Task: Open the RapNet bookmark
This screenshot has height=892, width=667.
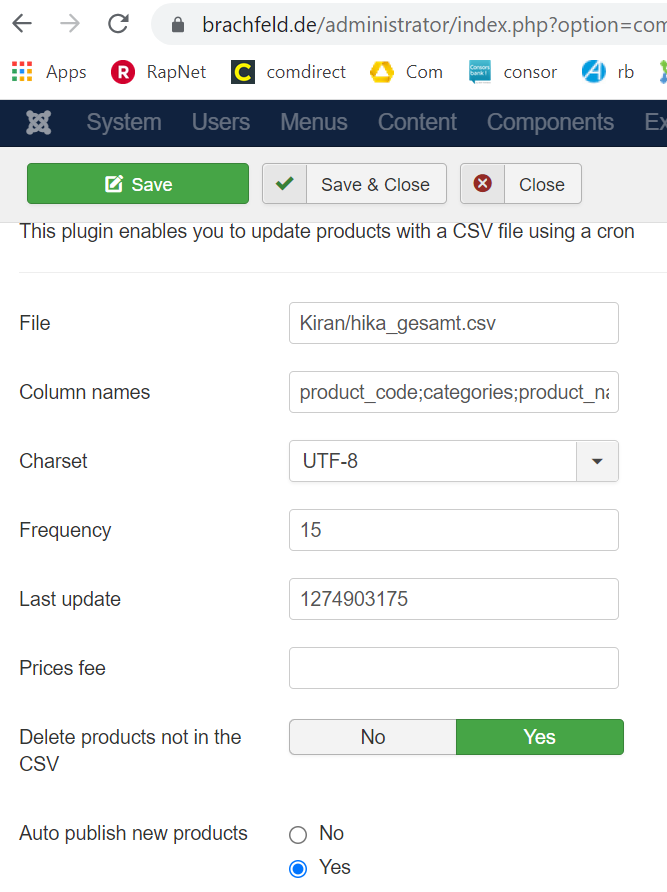Action: coord(159,72)
